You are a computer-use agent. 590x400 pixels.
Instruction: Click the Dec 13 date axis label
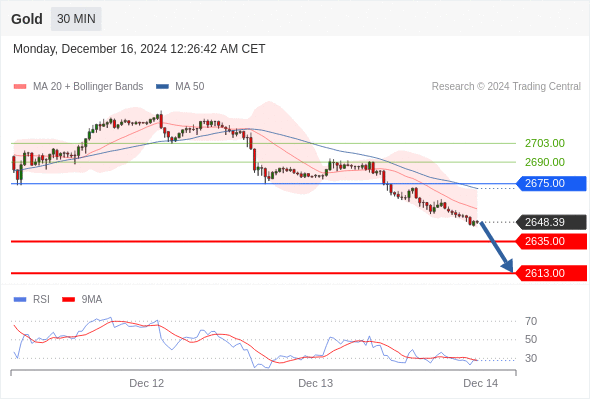(315, 383)
